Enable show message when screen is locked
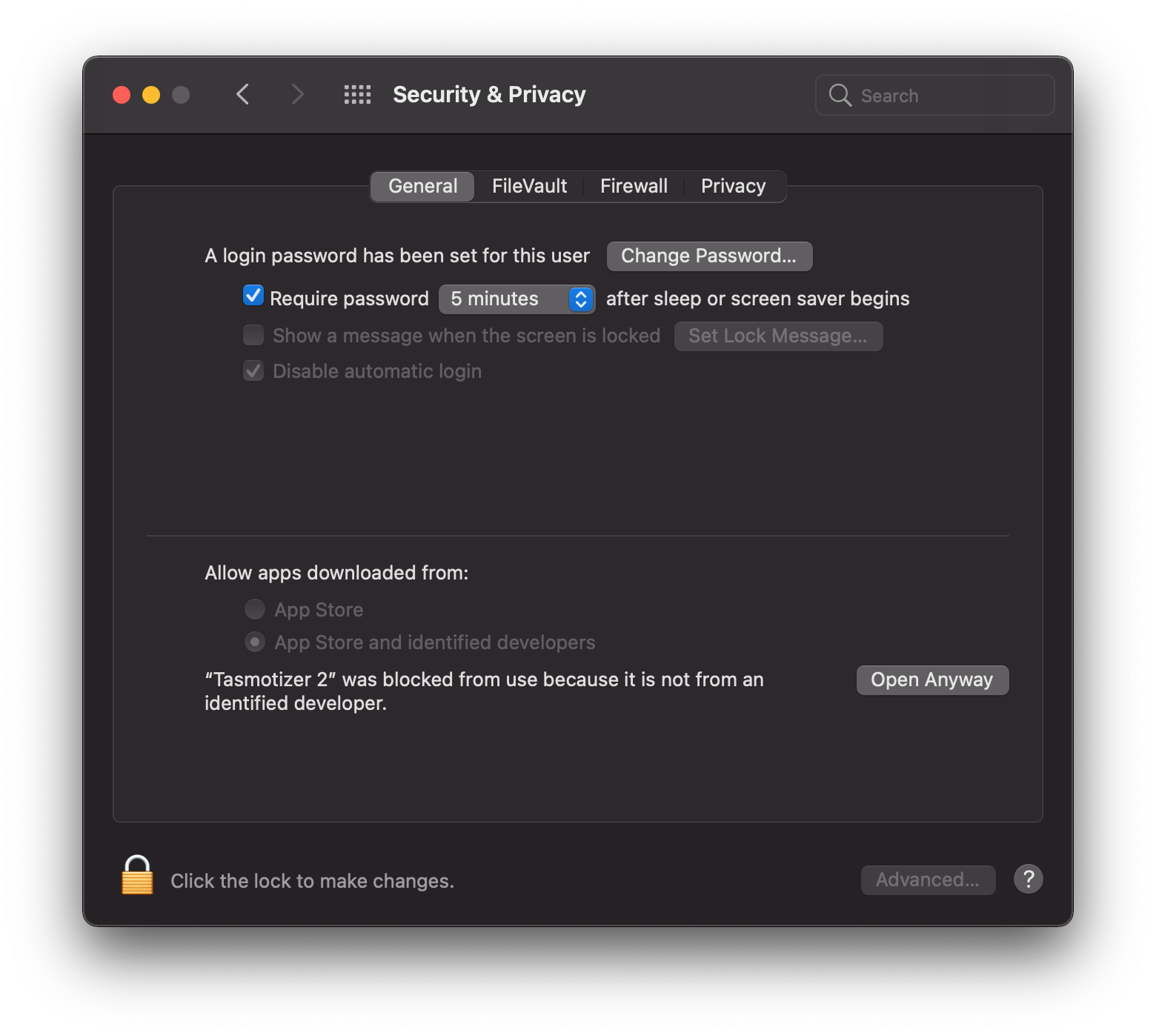The image size is (1156, 1036). (x=253, y=336)
